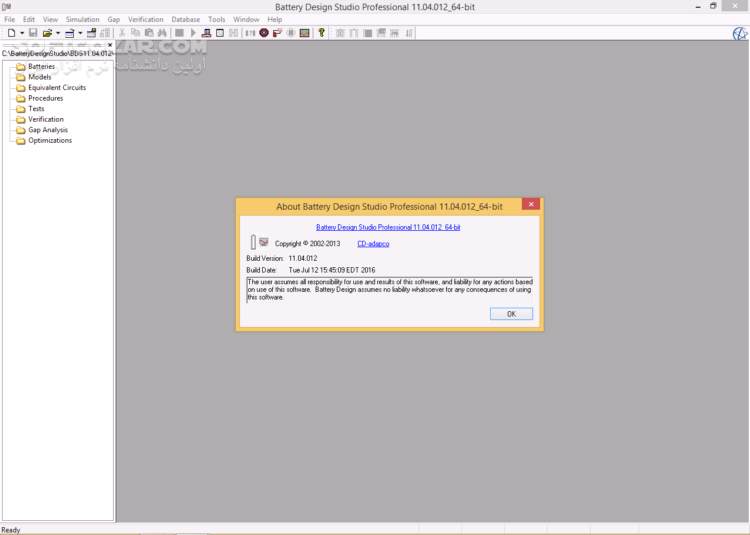
Task: Open dropdown arrow next to Open folder icon
Action: point(58,33)
